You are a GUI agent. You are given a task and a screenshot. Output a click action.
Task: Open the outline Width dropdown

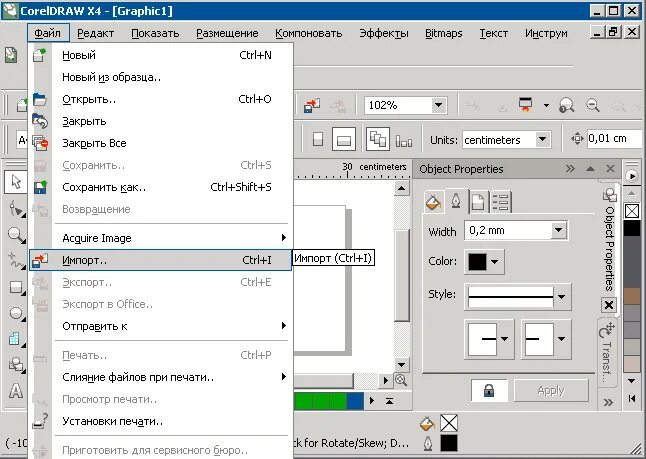[558, 230]
